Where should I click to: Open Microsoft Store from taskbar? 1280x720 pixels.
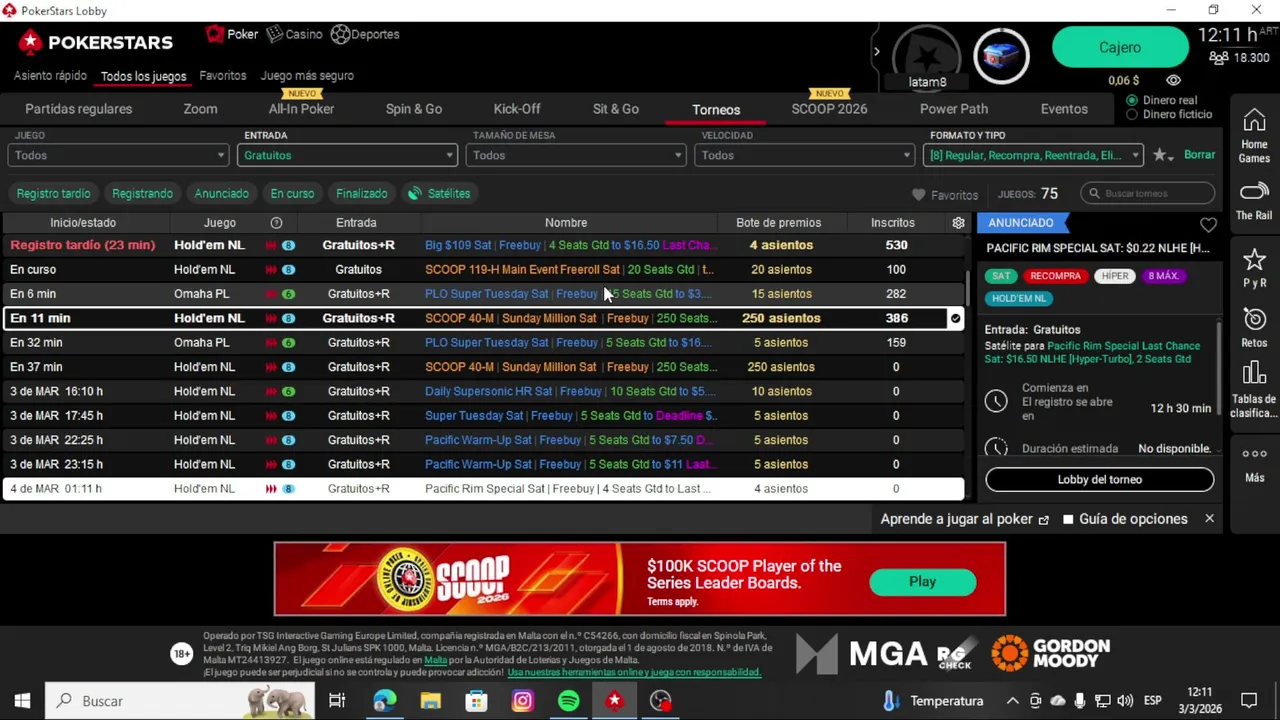click(476, 701)
